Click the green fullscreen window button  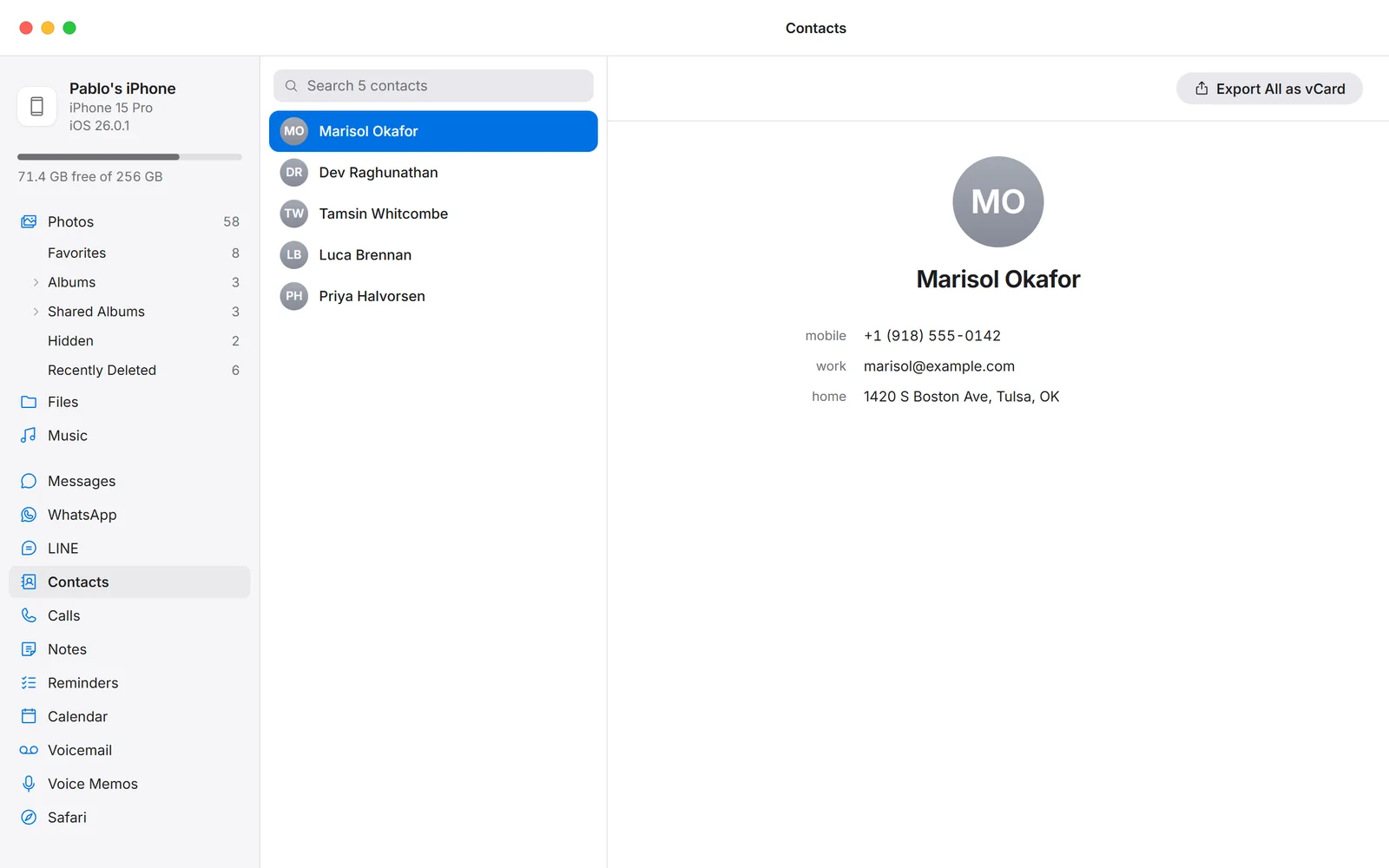point(69,28)
